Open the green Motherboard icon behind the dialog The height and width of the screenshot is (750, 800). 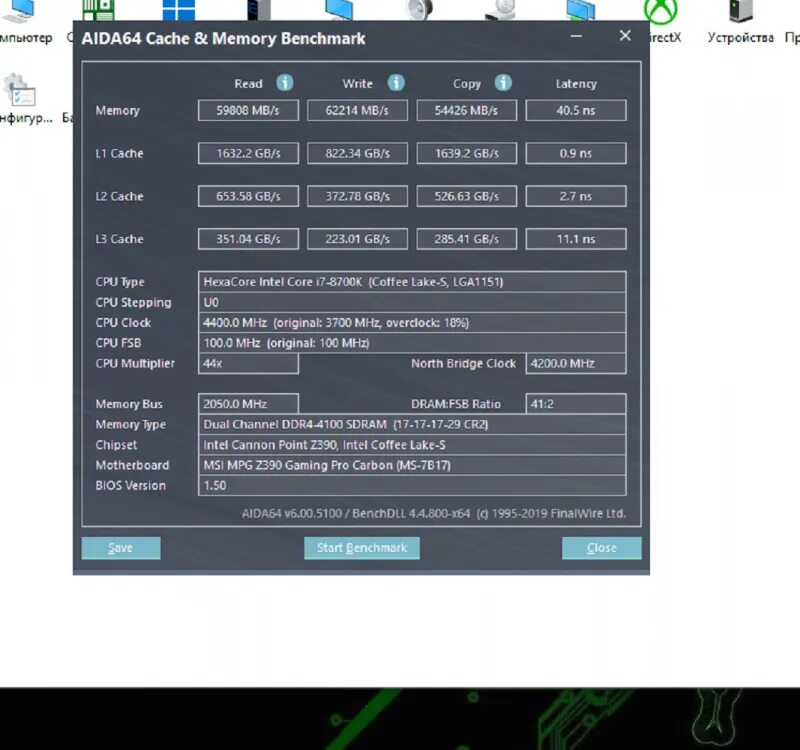click(98, 10)
